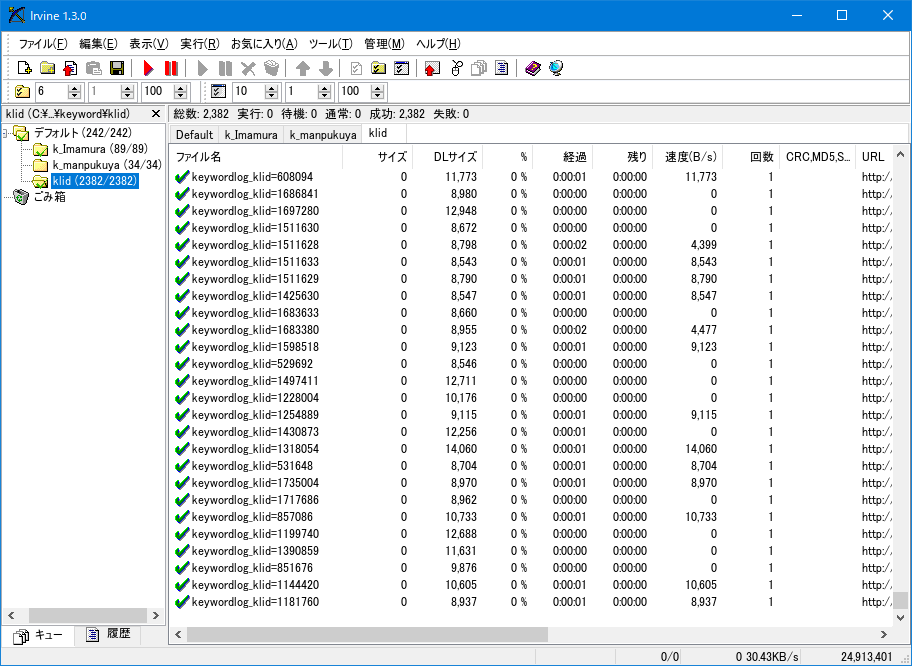912x666 pixels.
Task: Open the ファイル(F) menu
Action: [x=43, y=44]
